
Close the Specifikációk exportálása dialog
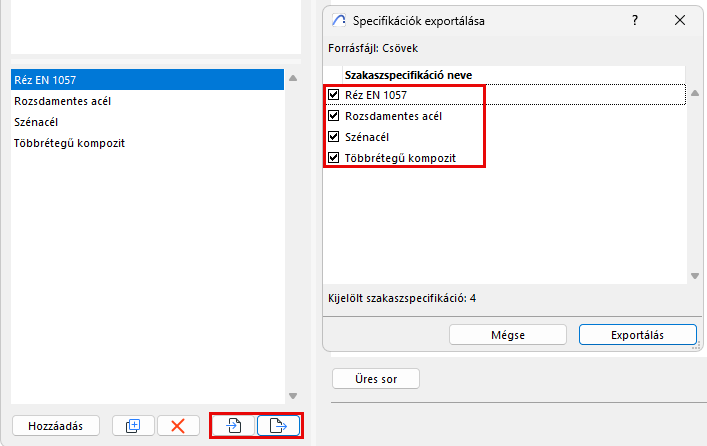pos(680,20)
